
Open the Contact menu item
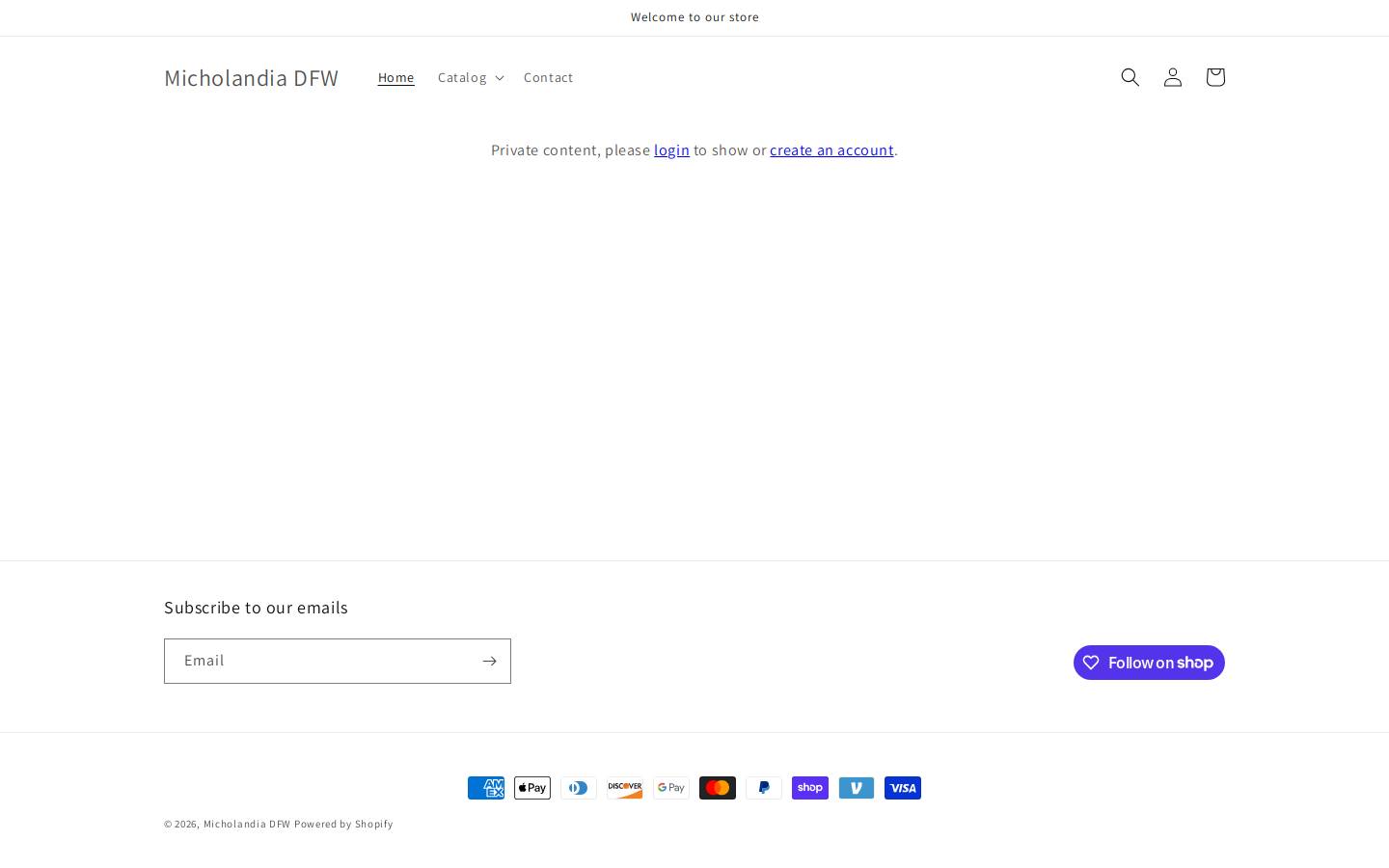(x=548, y=77)
